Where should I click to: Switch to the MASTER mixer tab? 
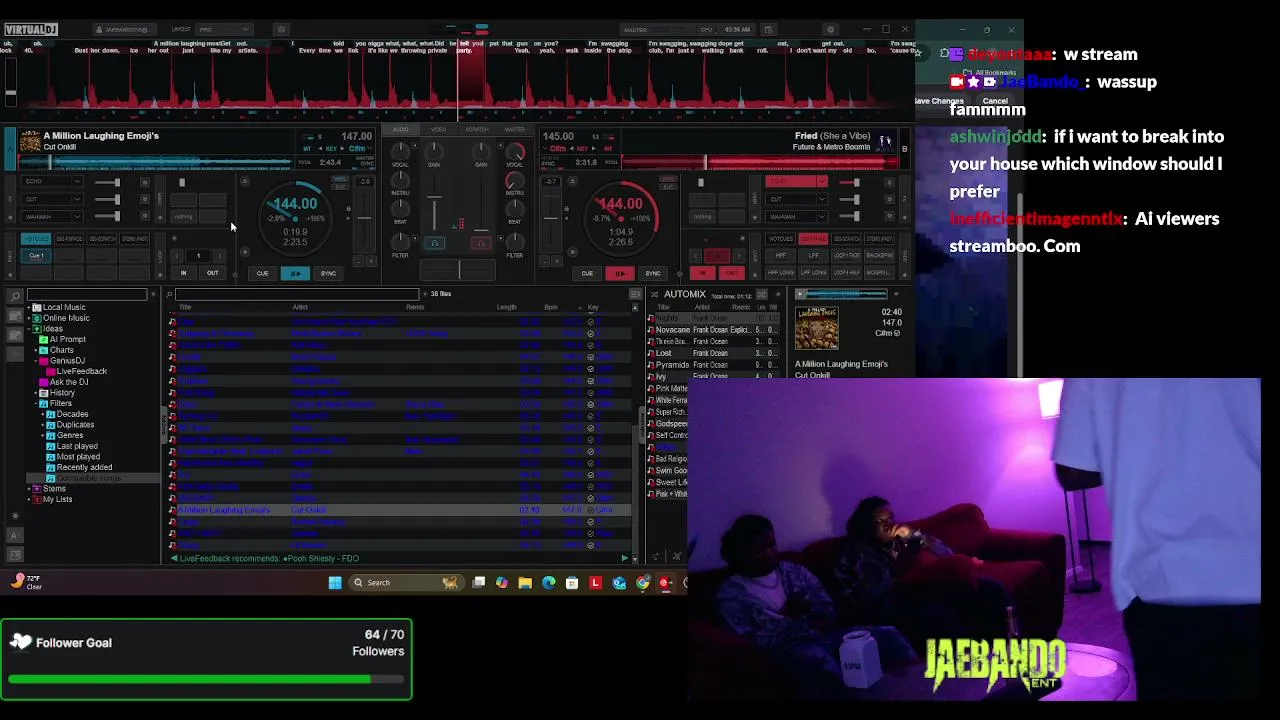(515, 129)
